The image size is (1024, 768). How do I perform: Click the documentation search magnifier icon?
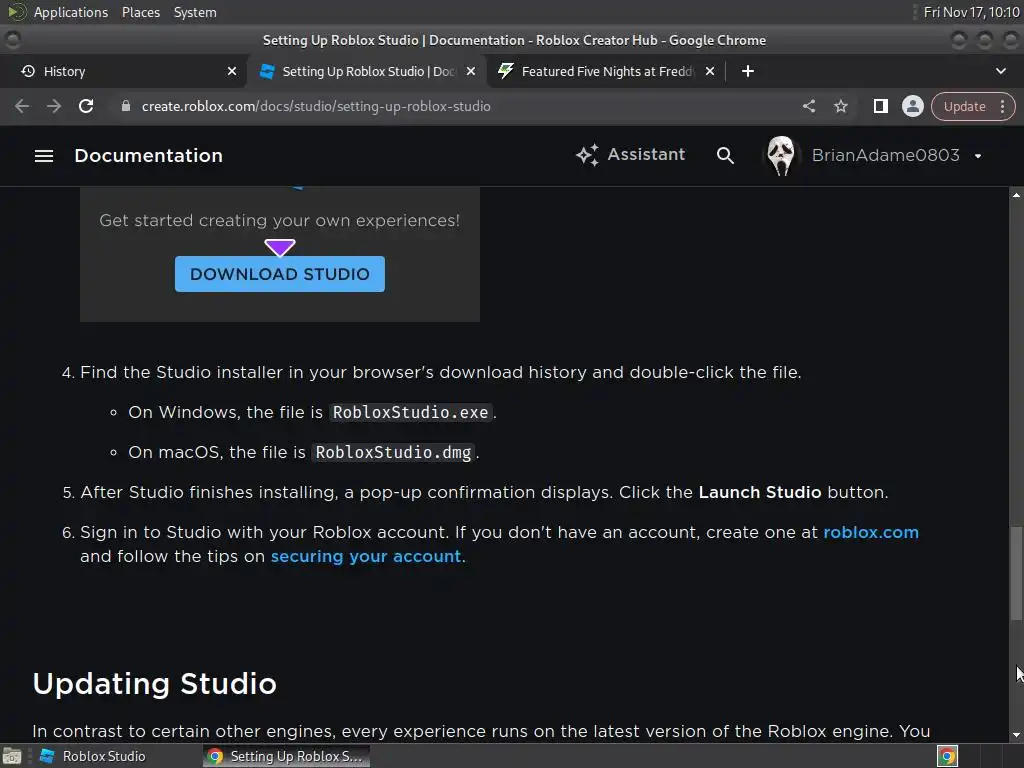click(725, 155)
